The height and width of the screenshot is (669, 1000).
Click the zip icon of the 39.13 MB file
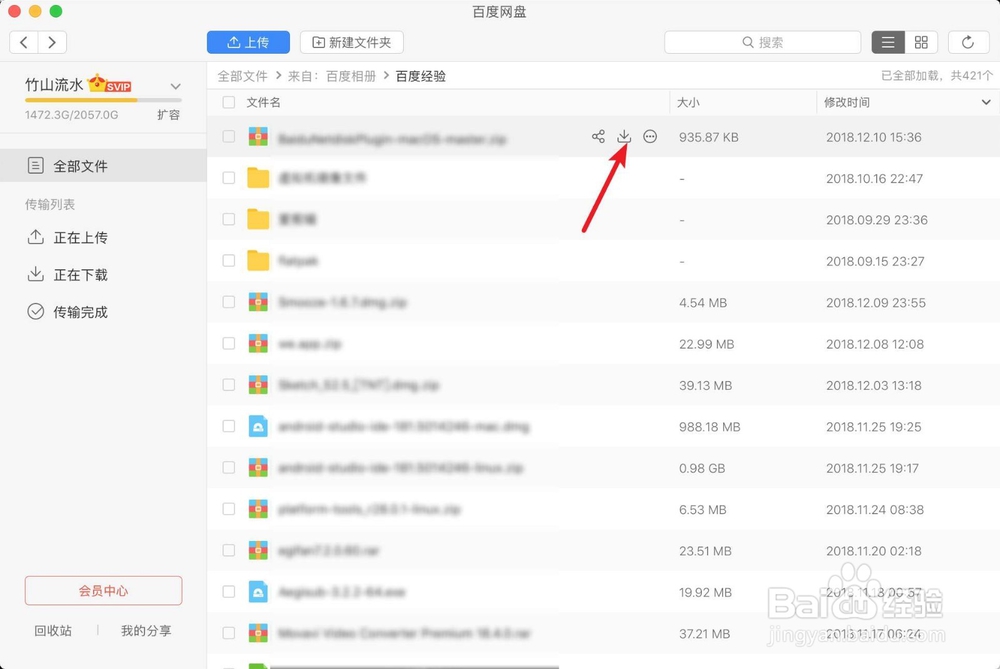258,385
